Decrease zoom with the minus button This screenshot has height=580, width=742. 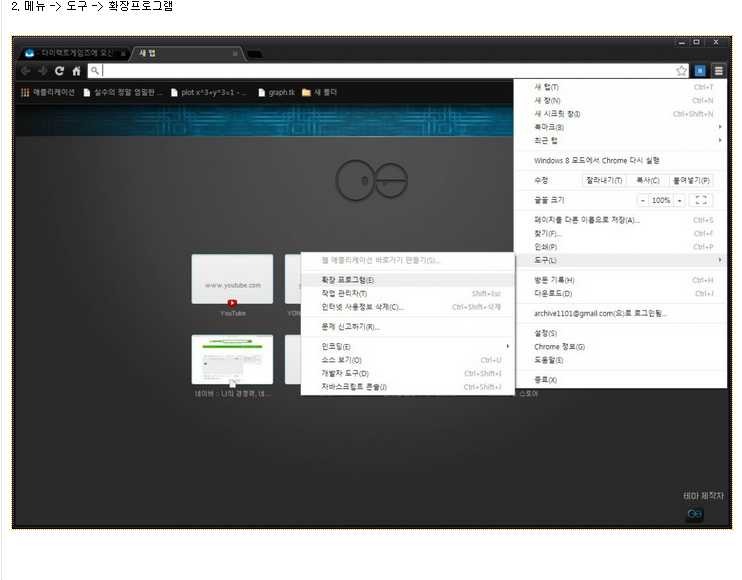tap(642, 201)
